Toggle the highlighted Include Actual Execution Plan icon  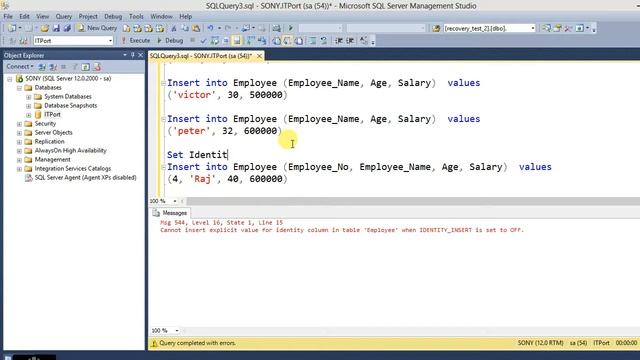(237, 41)
